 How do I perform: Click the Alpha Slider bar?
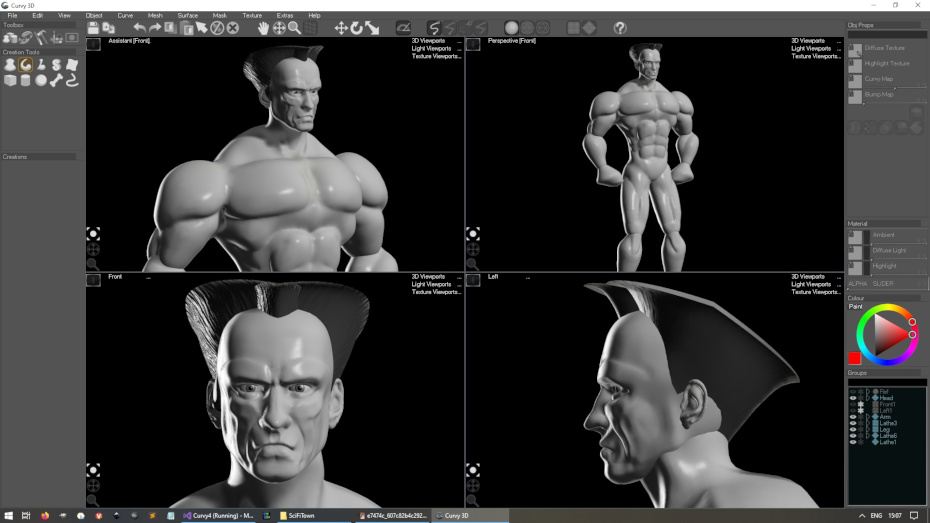pyautogui.click(x=887, y=284)
